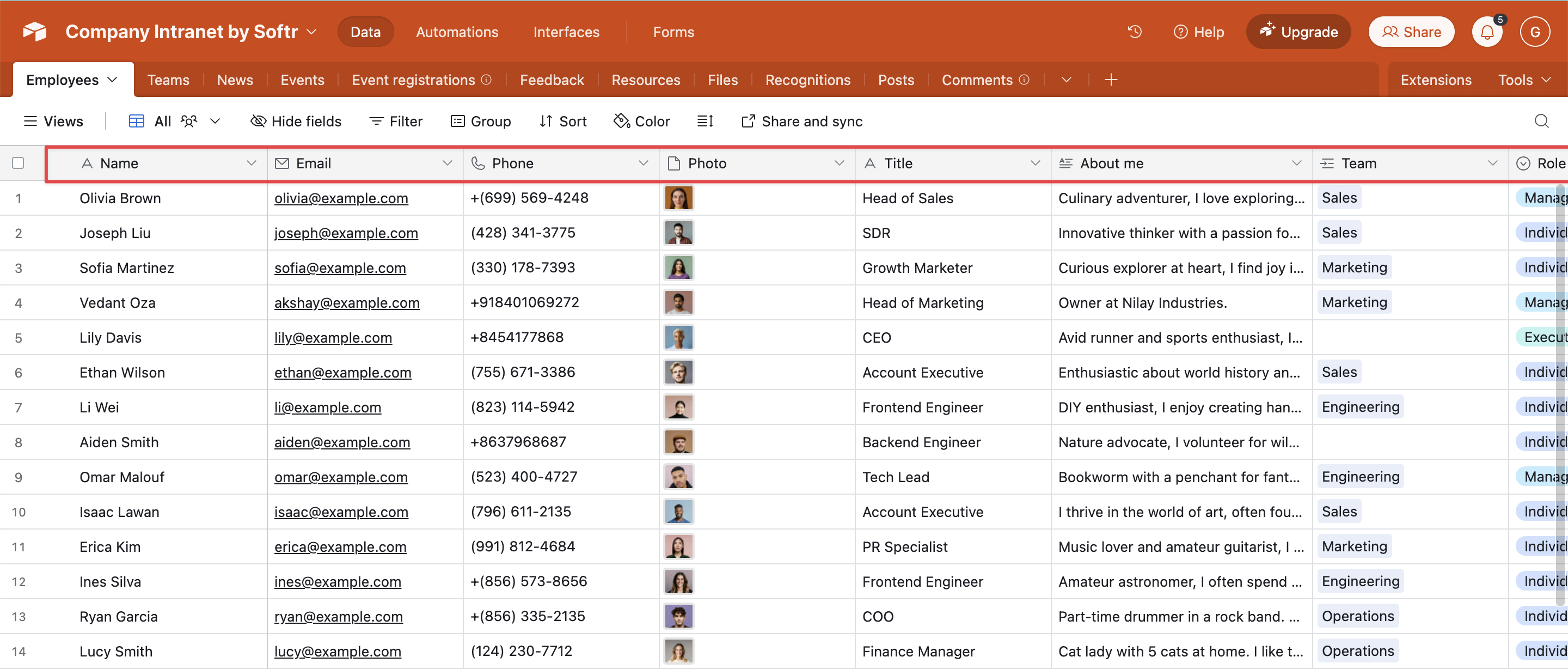Open the user account avatar G
The width and height of the screenshot is (1568, 669).
coord(1535,32)
